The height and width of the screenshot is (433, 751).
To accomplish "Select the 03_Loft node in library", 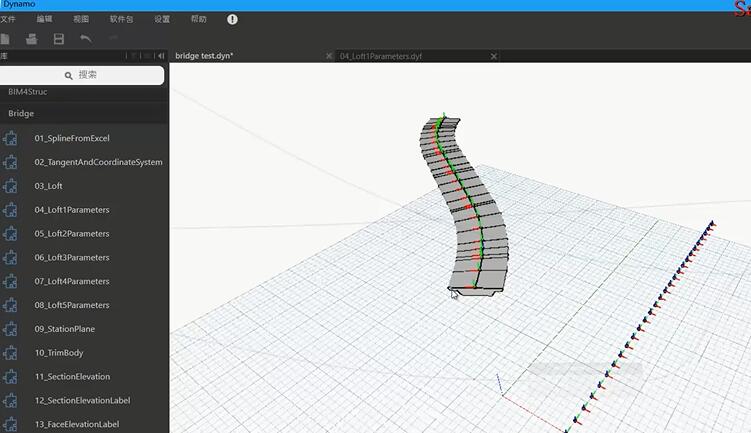I will pos(49,186).
